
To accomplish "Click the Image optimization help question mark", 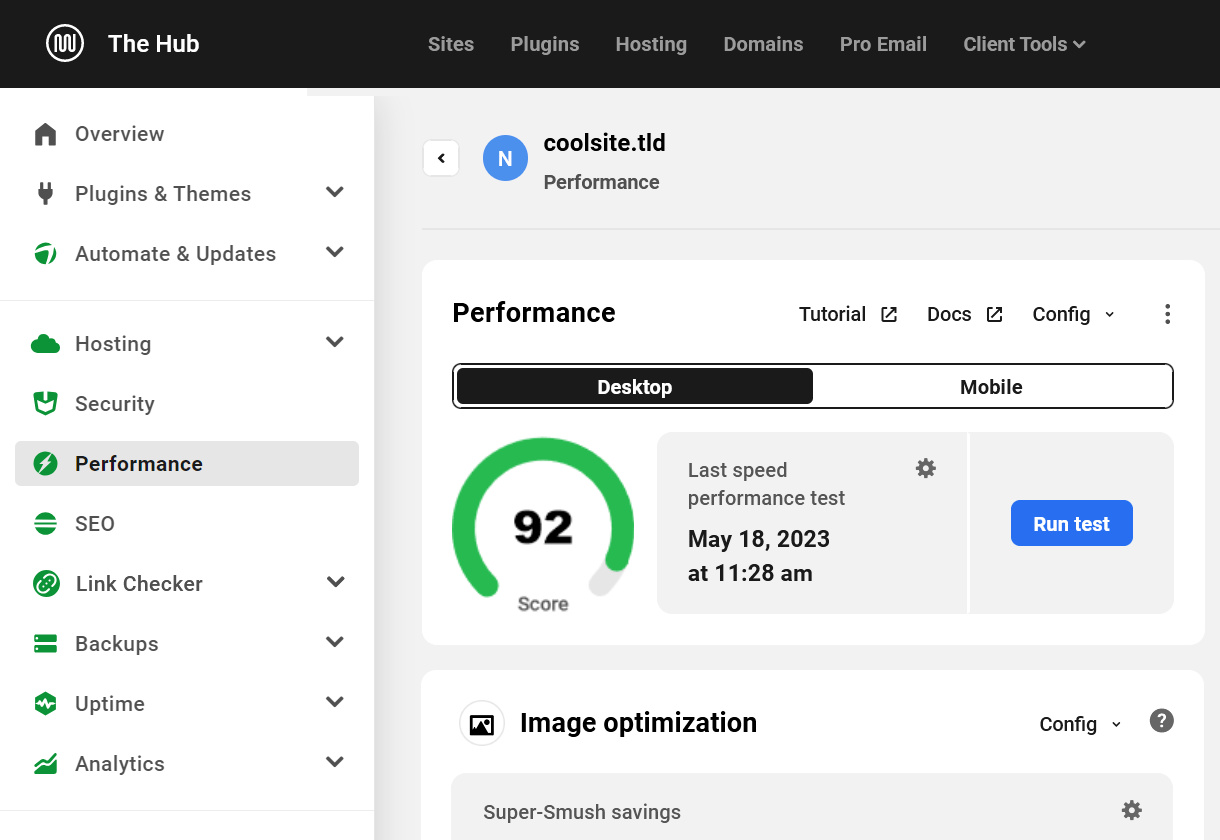I will 1161,721.
